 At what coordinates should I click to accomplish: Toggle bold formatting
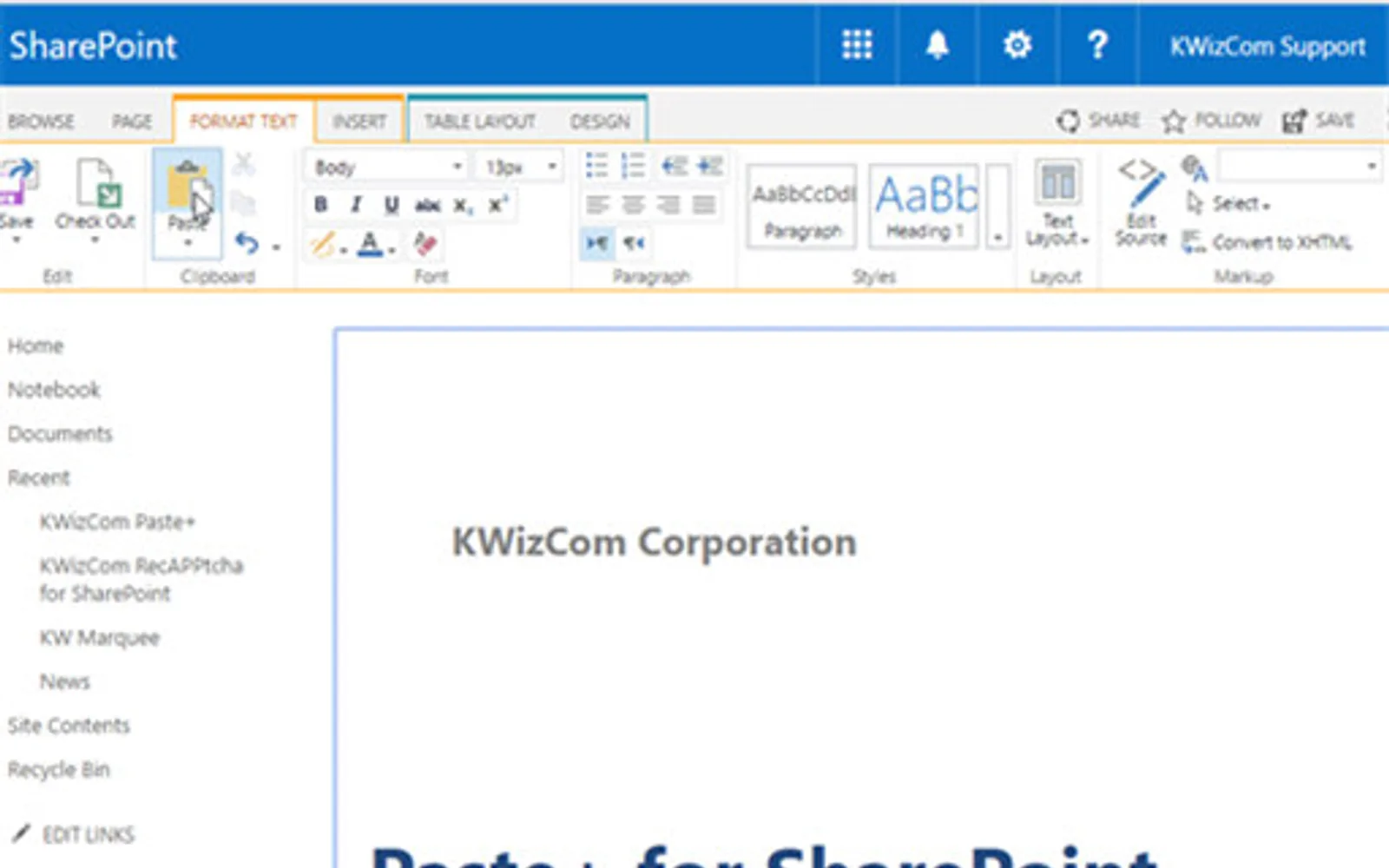point(320,205)
